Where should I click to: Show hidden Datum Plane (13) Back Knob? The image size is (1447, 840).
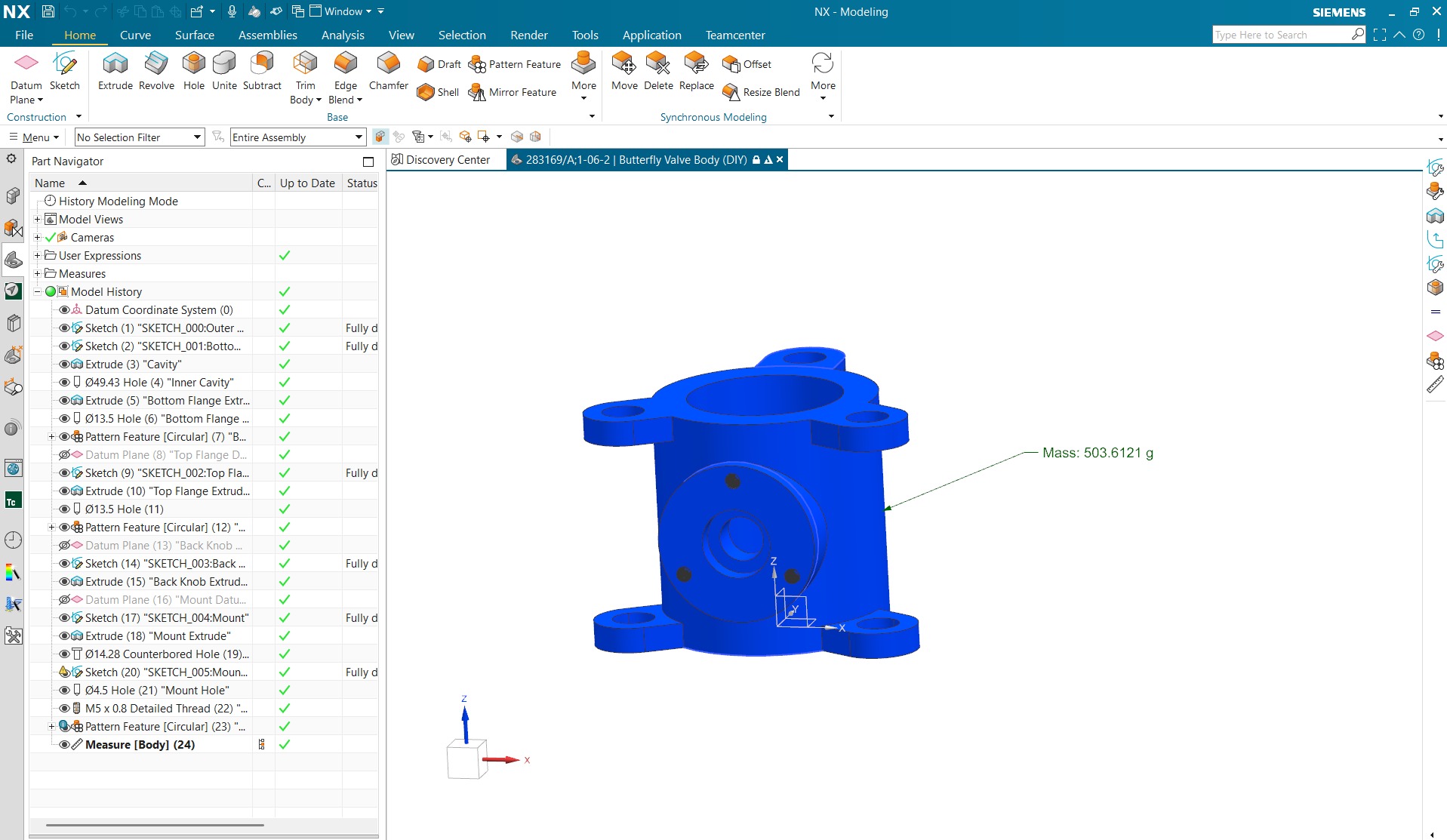click(x=64, y=546)
